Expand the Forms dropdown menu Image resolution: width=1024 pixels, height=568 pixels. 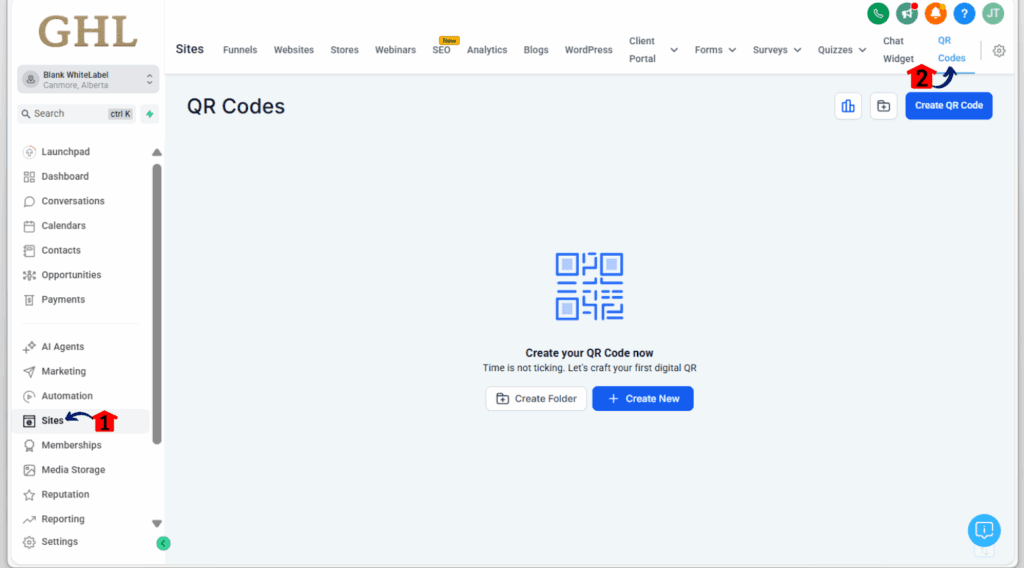point(715,50)
